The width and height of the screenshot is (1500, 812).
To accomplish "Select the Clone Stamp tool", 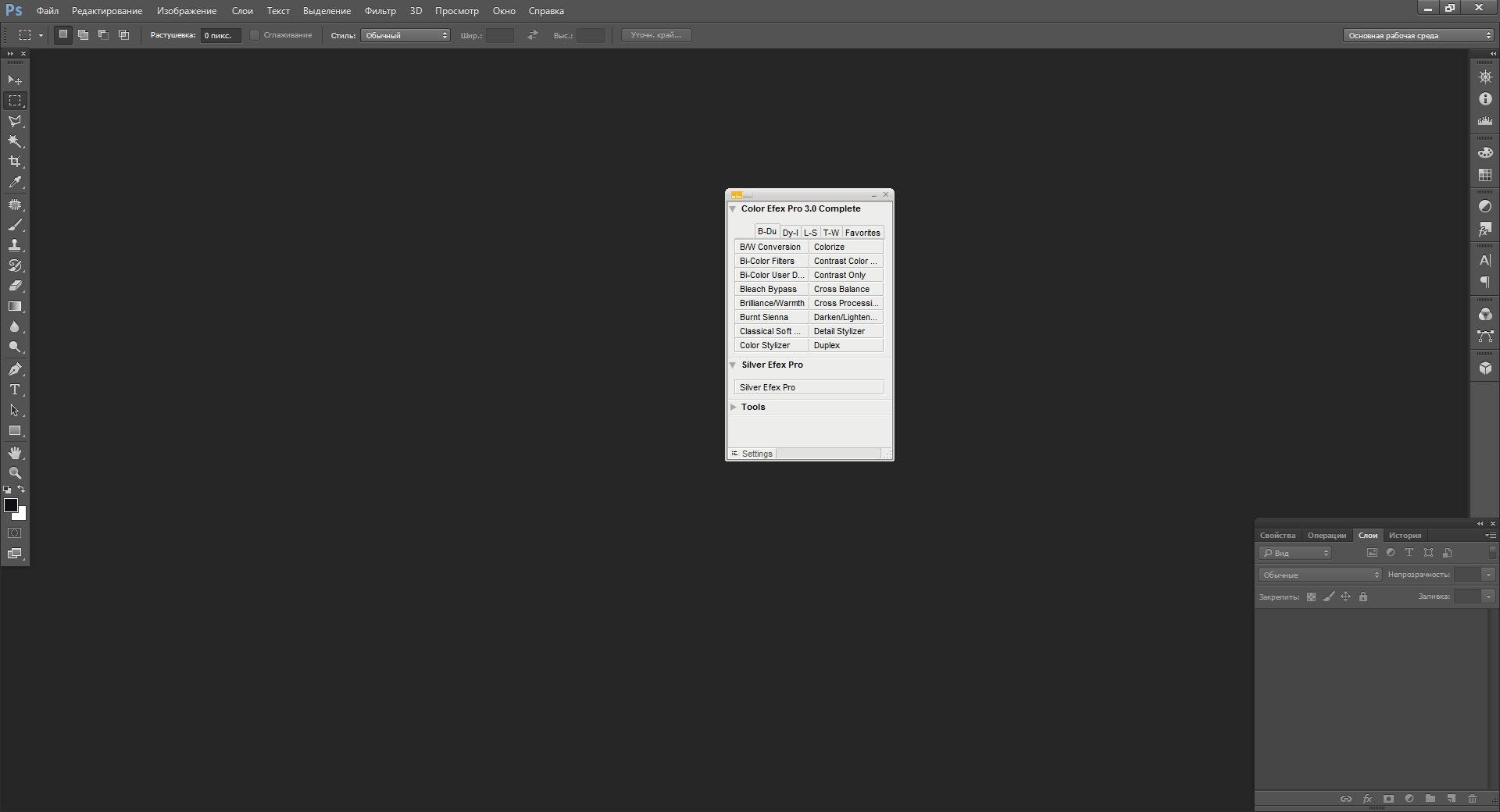I will 15,245.
